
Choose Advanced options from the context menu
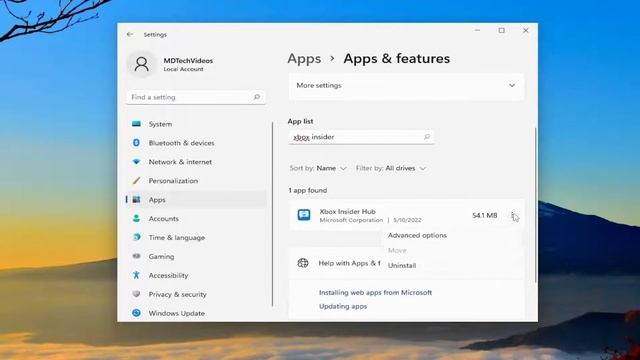[417, 236]
